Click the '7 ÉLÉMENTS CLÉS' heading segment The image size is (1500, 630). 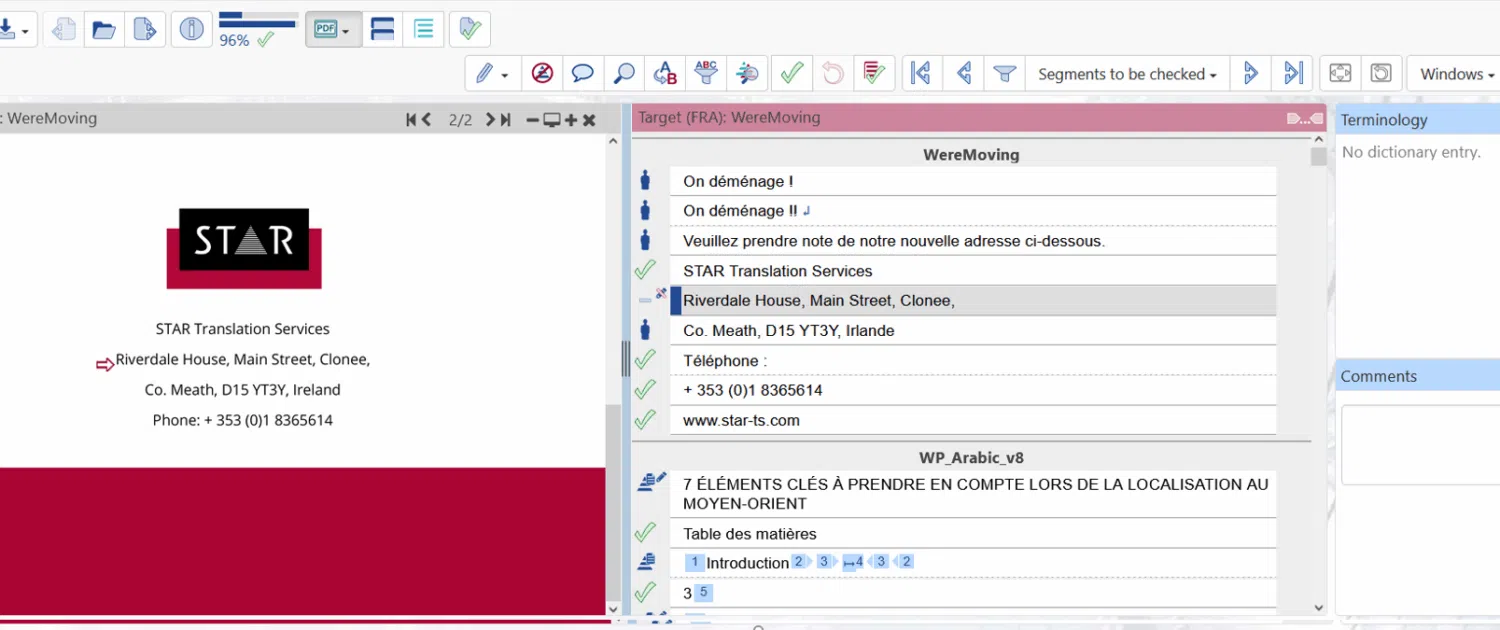tap(973, 494)
